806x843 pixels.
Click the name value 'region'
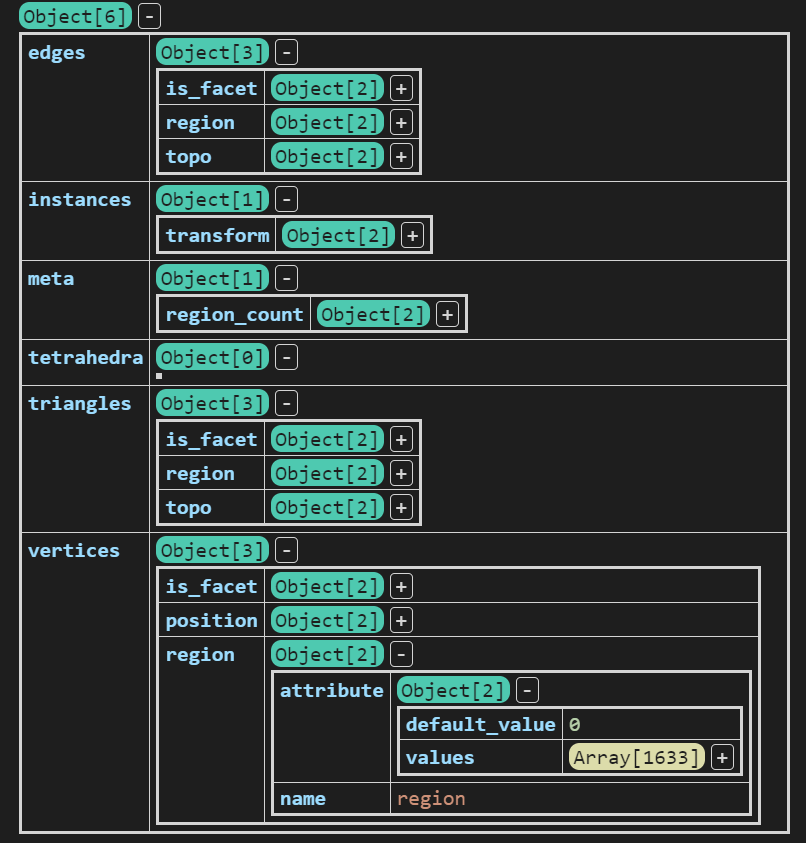click(431, 798)
